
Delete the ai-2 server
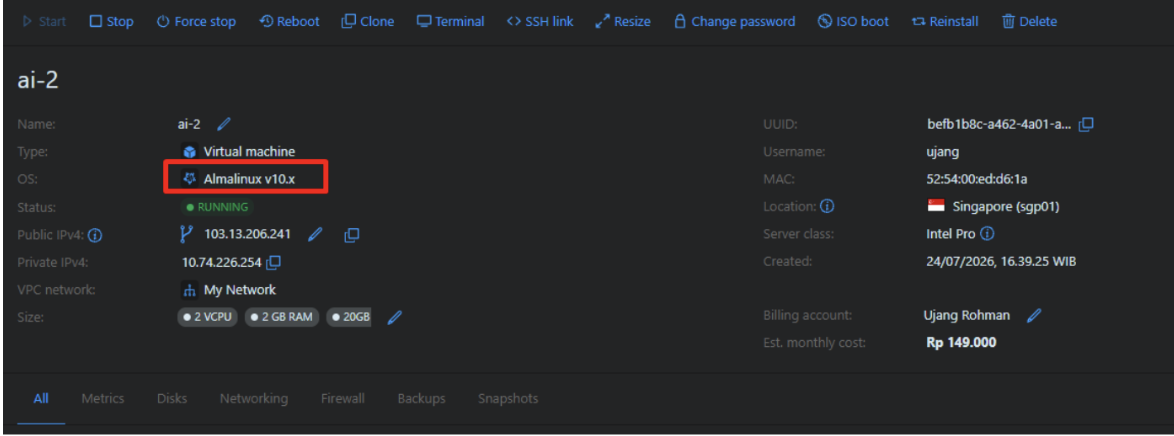(1029, 22)
